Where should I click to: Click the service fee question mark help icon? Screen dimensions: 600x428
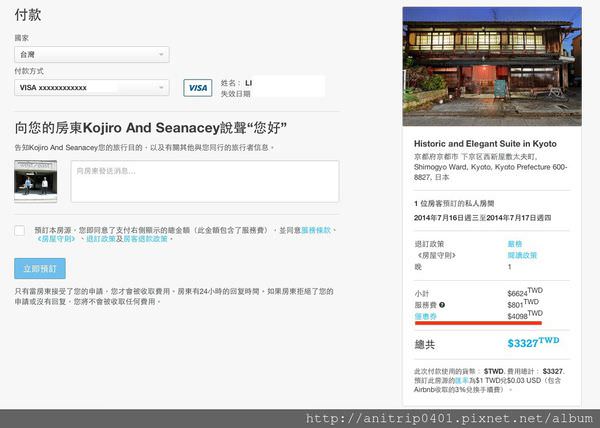click(x=442, y=305)
